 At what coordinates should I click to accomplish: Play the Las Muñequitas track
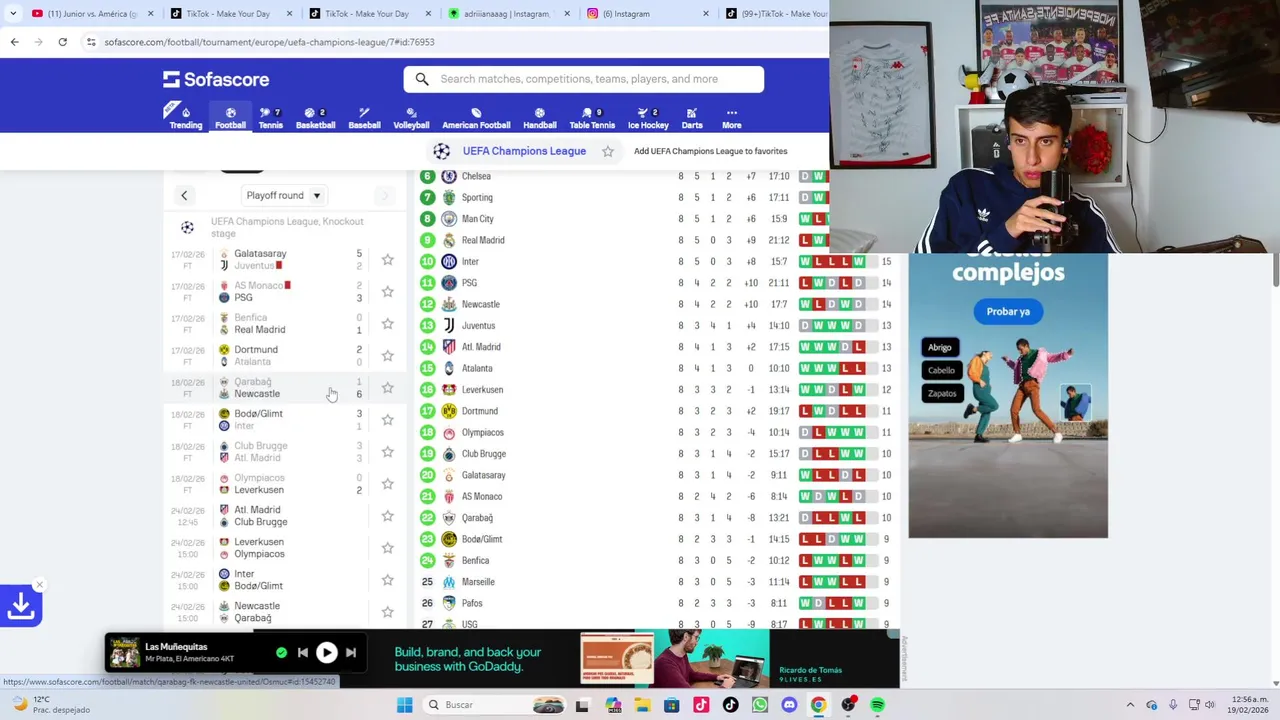[326, 653]
